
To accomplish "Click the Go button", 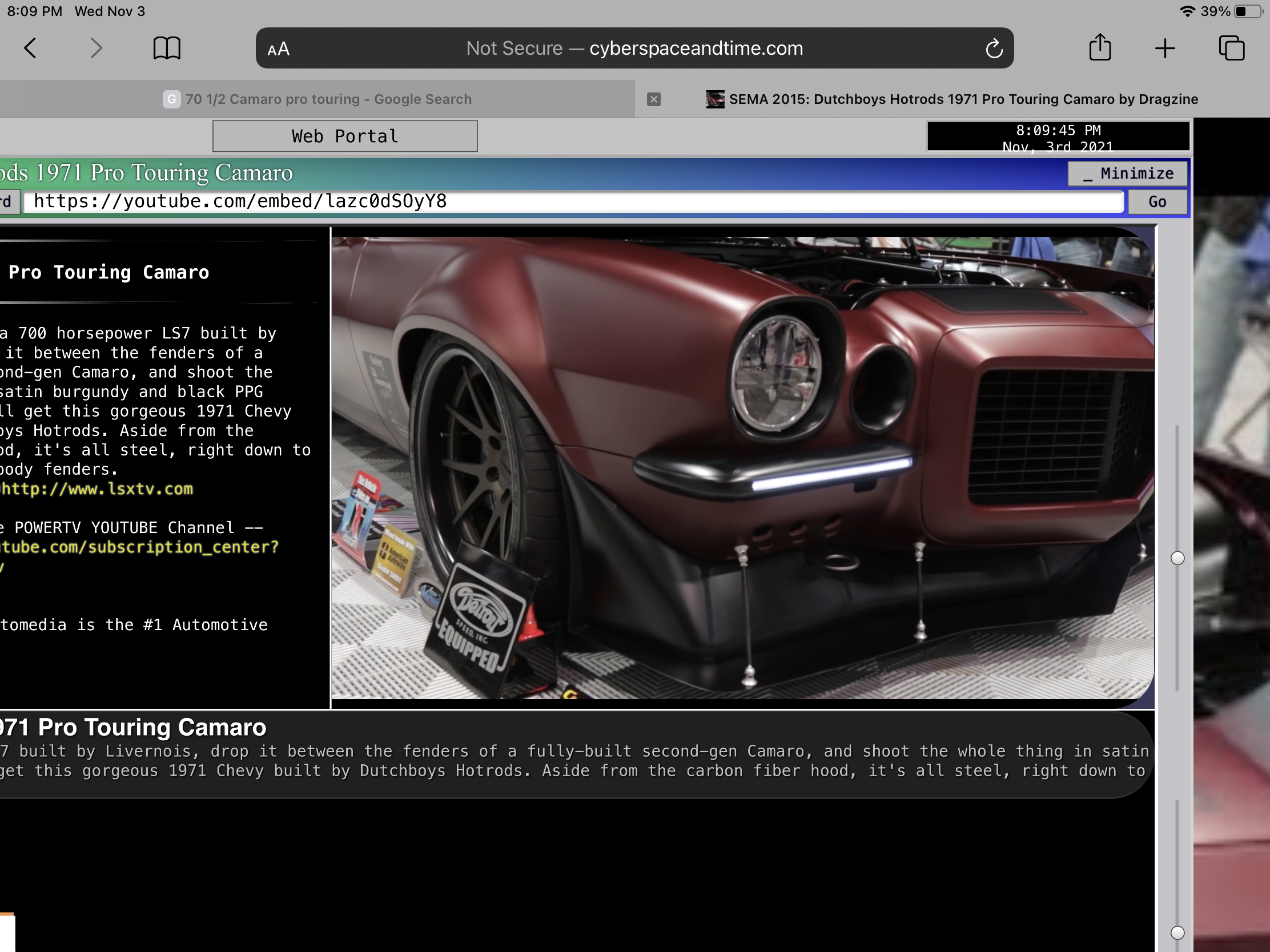I will tap(1158, 202).
